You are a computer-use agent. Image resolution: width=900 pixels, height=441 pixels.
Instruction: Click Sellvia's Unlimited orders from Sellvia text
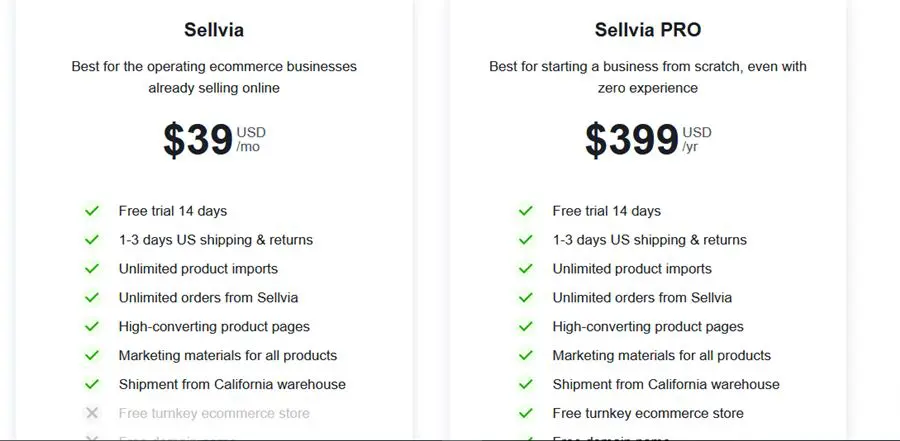point(208,298)
